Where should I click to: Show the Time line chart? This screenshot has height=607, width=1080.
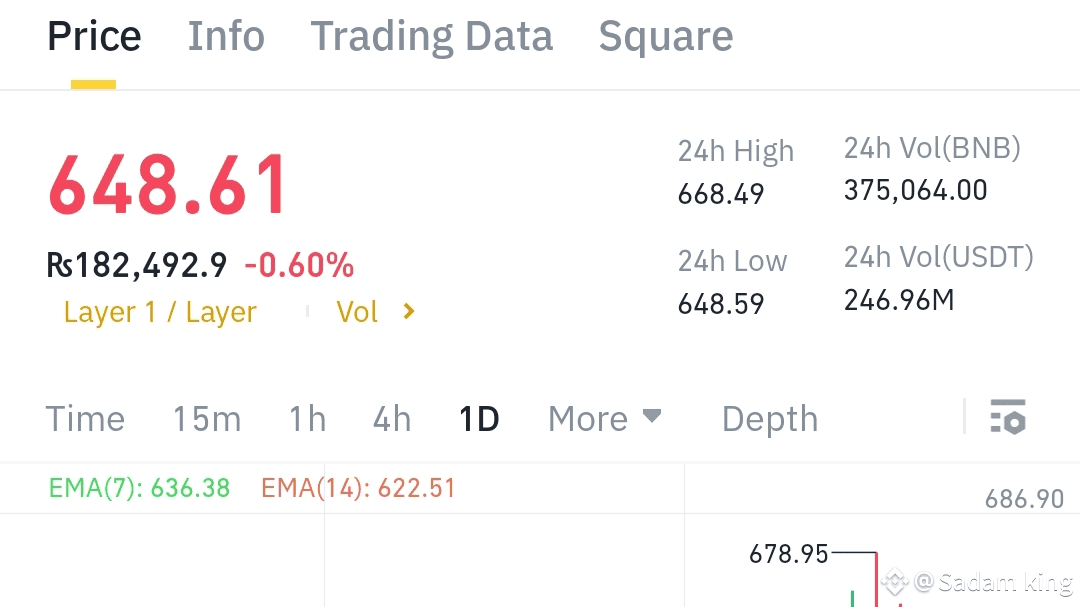tap(85, 419)
